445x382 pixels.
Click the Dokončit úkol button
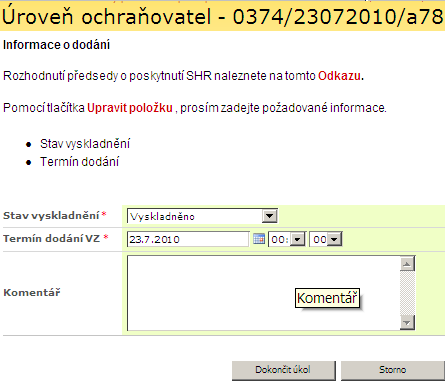284,370
